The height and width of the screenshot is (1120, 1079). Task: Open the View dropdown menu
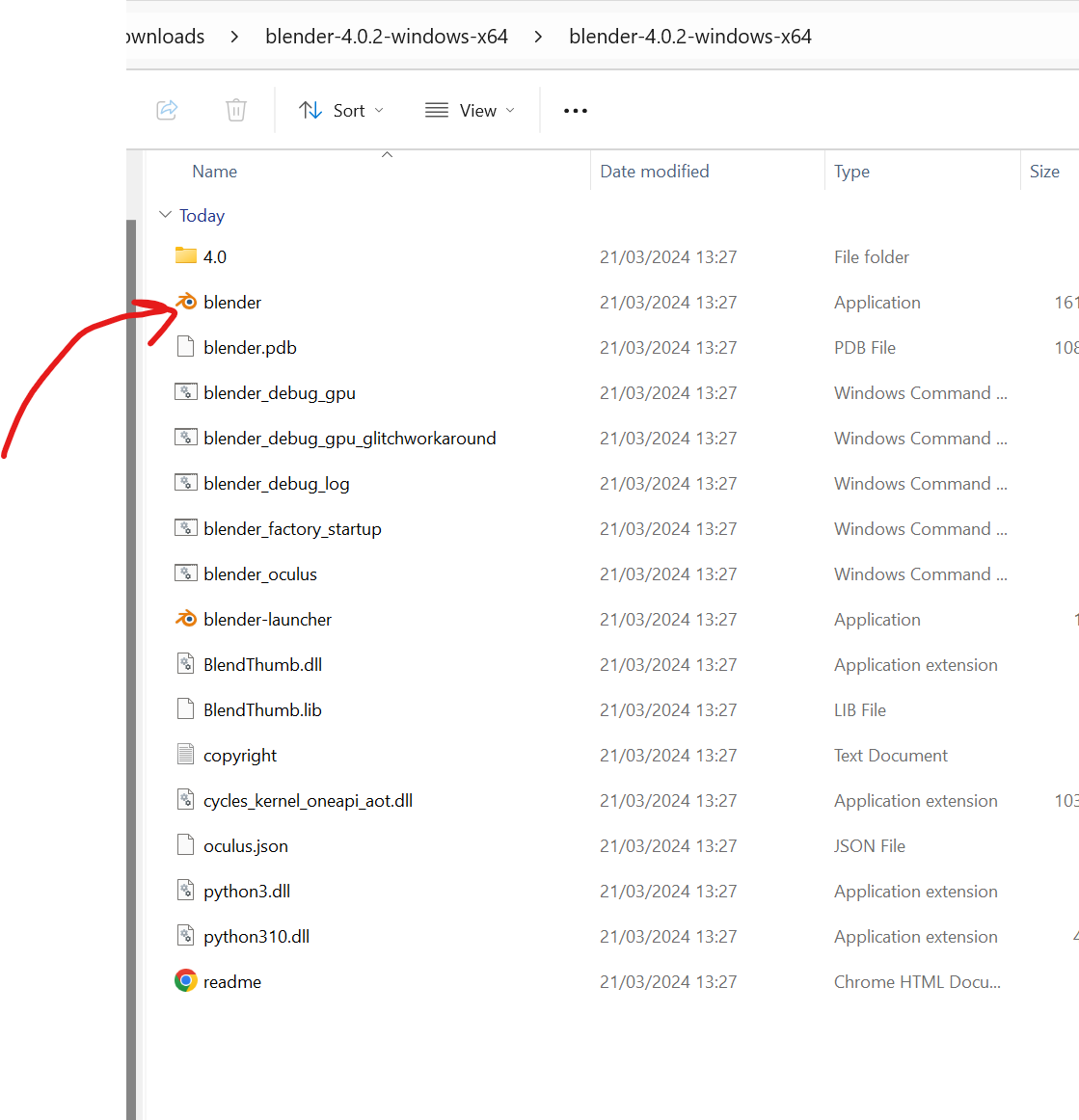coord(470,110)
